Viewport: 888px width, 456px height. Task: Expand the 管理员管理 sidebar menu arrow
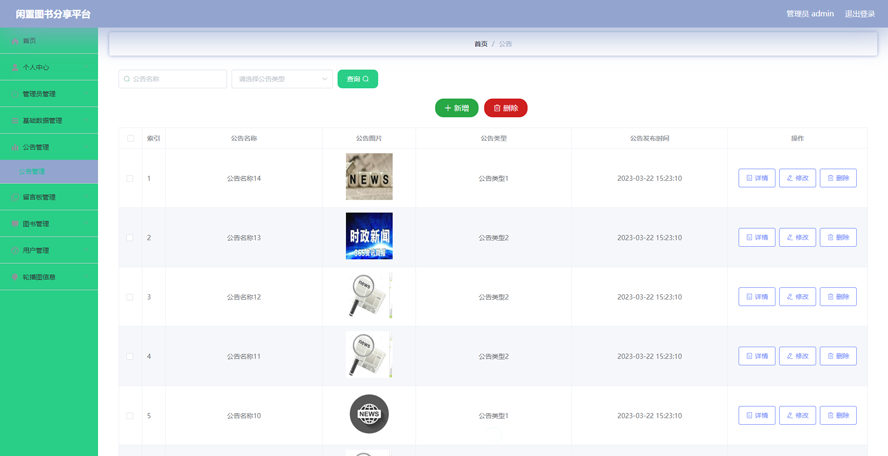86,94
